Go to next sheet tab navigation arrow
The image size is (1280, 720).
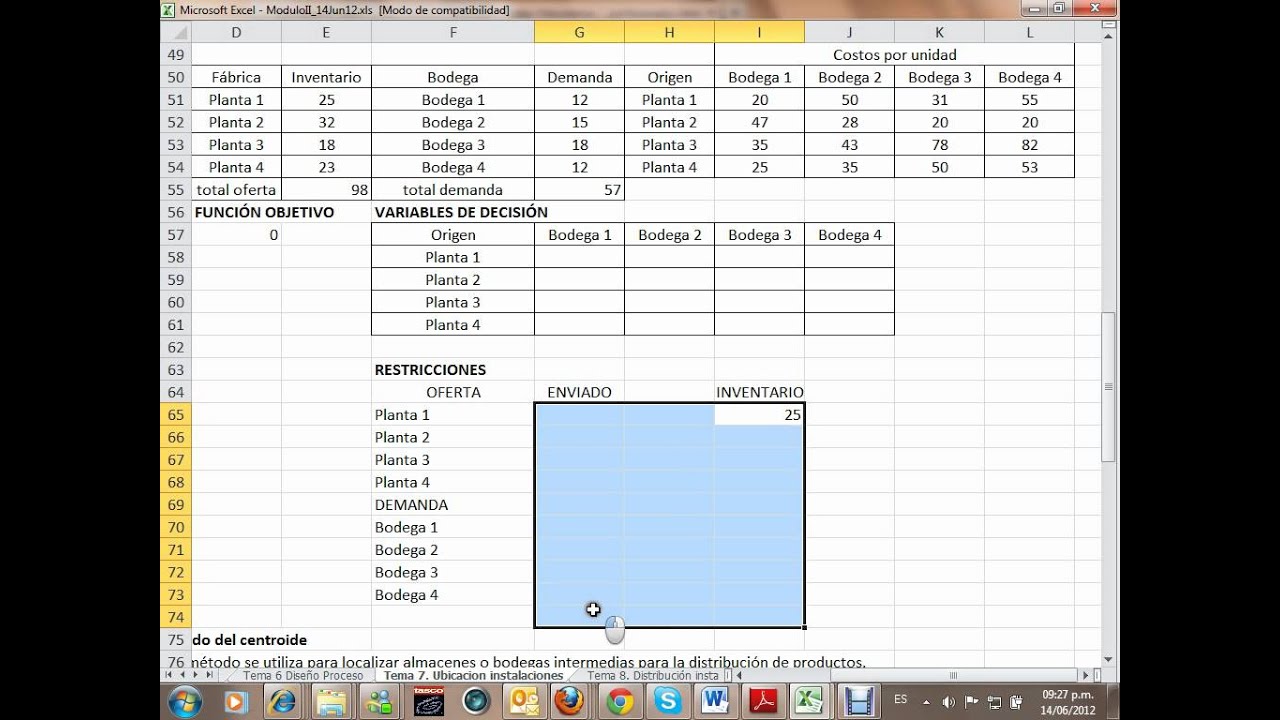click(196, 675)
